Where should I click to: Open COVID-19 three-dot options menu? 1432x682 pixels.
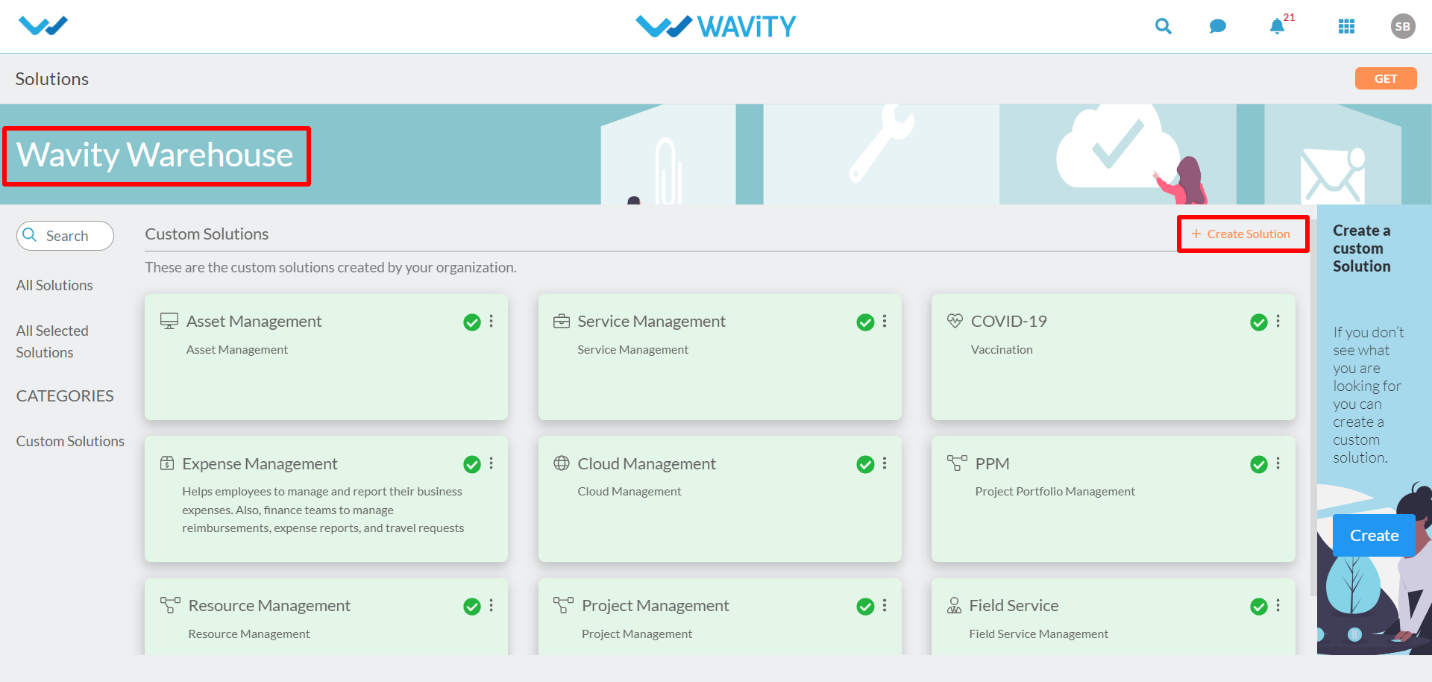[1278, 322]
